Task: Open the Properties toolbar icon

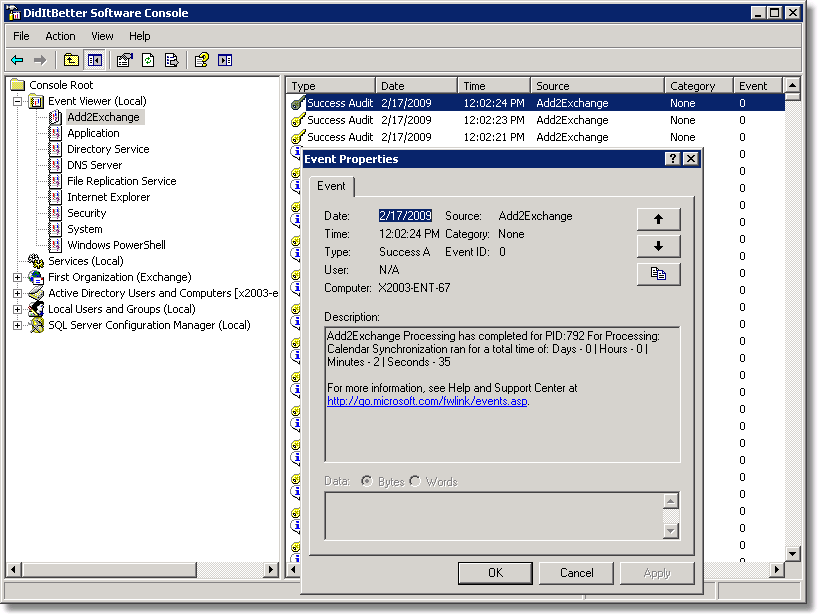Action: click(x=124, y=61)
